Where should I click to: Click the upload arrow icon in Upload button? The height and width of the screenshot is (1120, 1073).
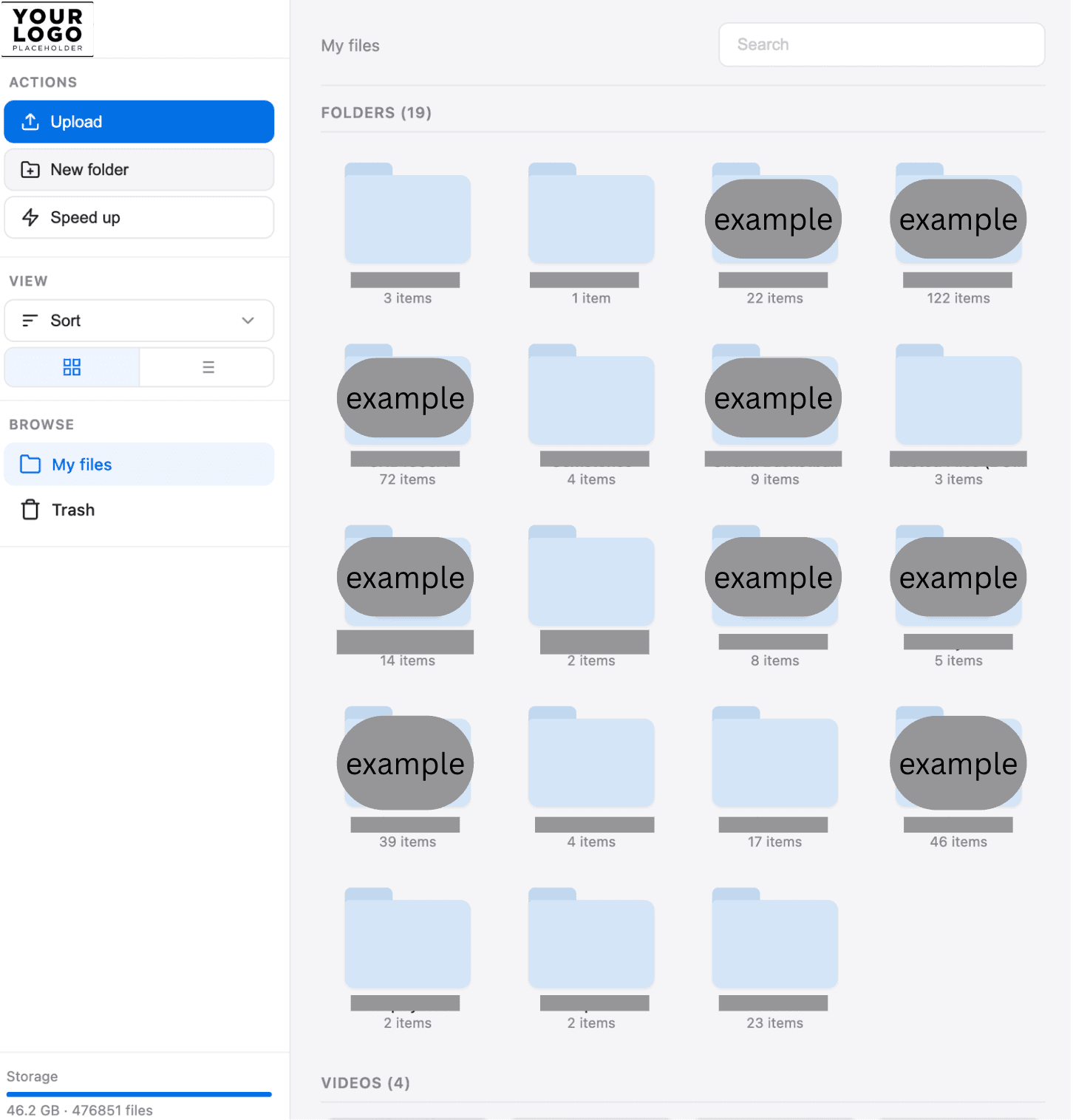click(x=30, y=122)
